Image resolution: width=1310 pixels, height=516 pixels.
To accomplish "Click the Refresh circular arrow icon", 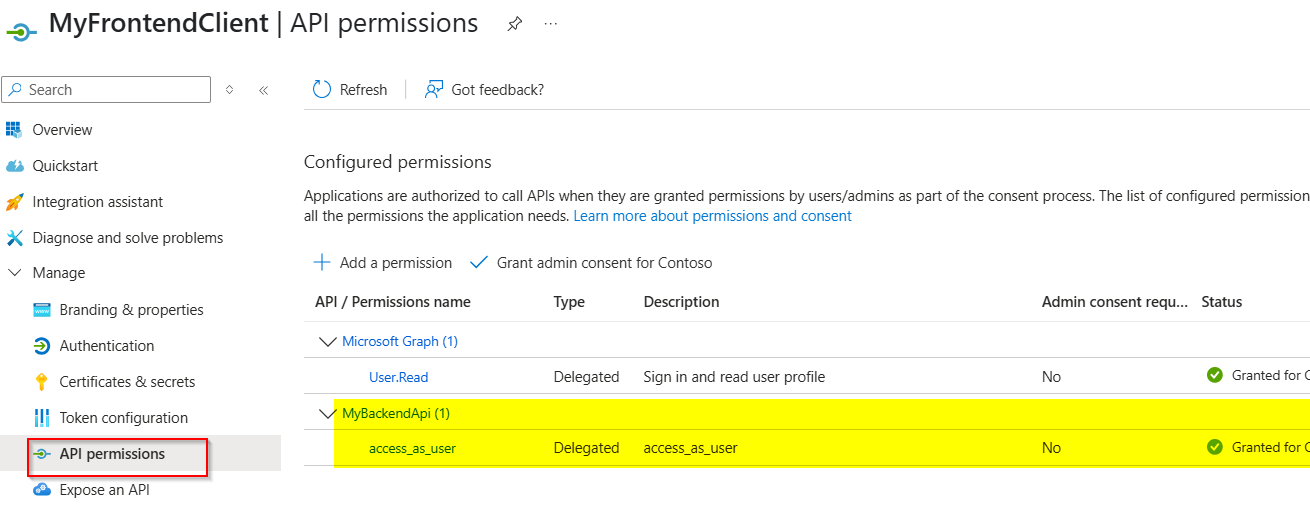I will click(322, 90).
